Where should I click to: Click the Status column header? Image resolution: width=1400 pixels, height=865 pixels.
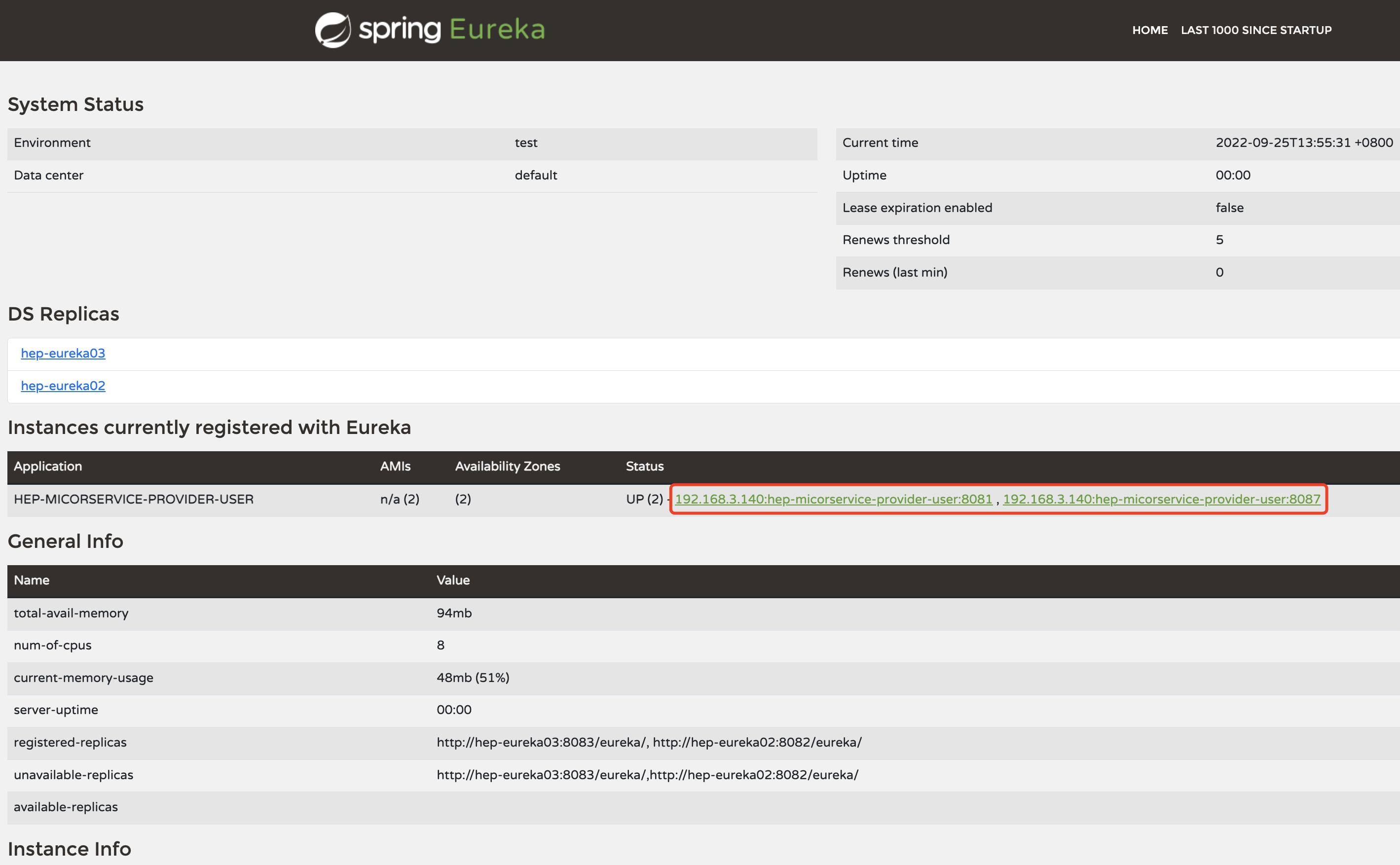(644, 466)
